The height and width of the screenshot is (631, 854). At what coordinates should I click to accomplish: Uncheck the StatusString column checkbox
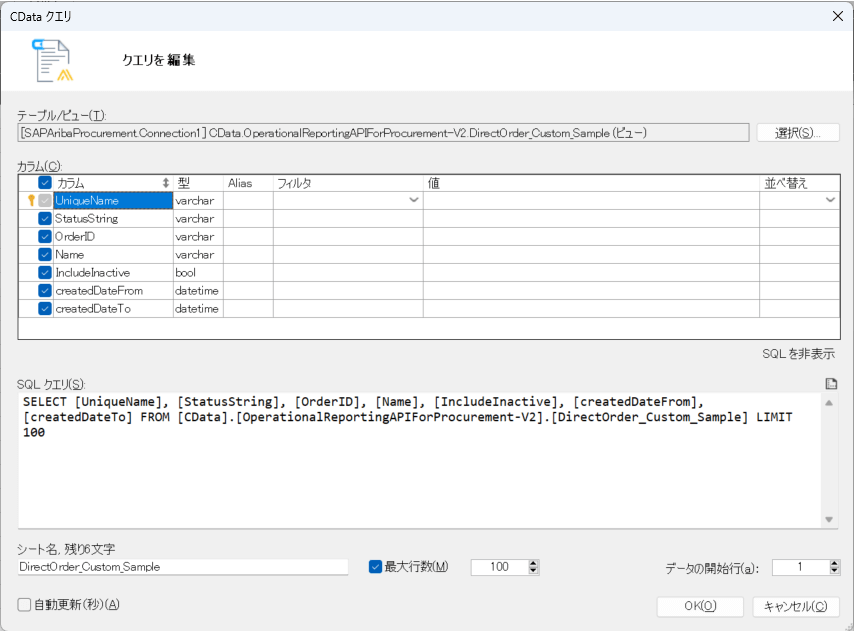(x=45, y=218)
